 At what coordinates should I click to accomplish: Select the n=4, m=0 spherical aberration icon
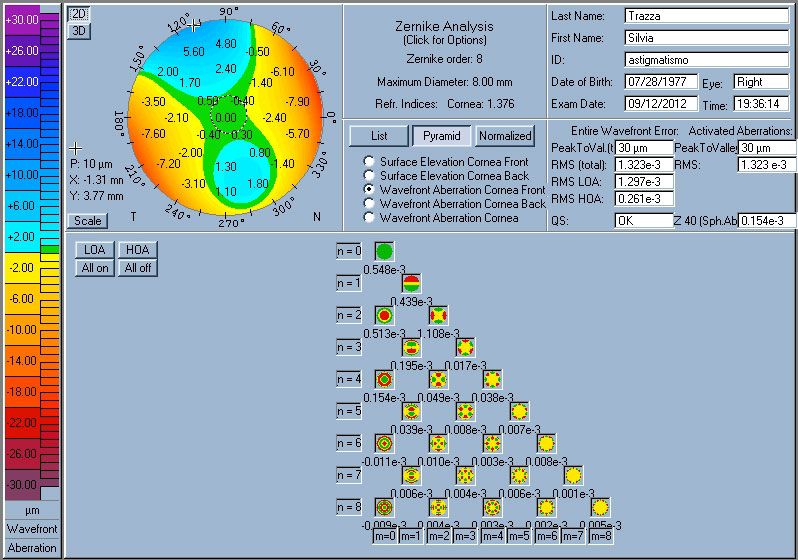point(384,379)
